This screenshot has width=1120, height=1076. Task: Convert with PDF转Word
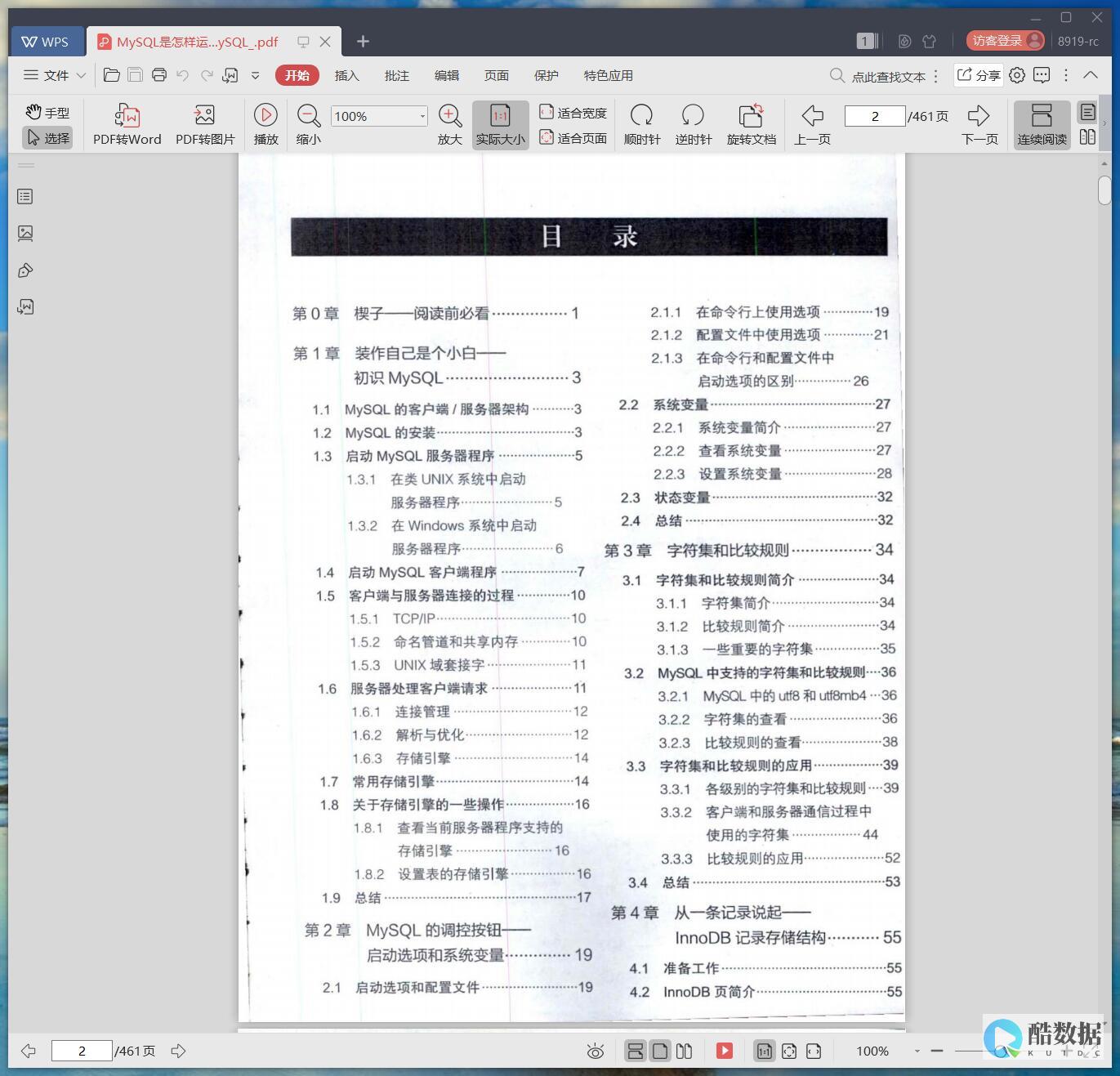(127, 125)
